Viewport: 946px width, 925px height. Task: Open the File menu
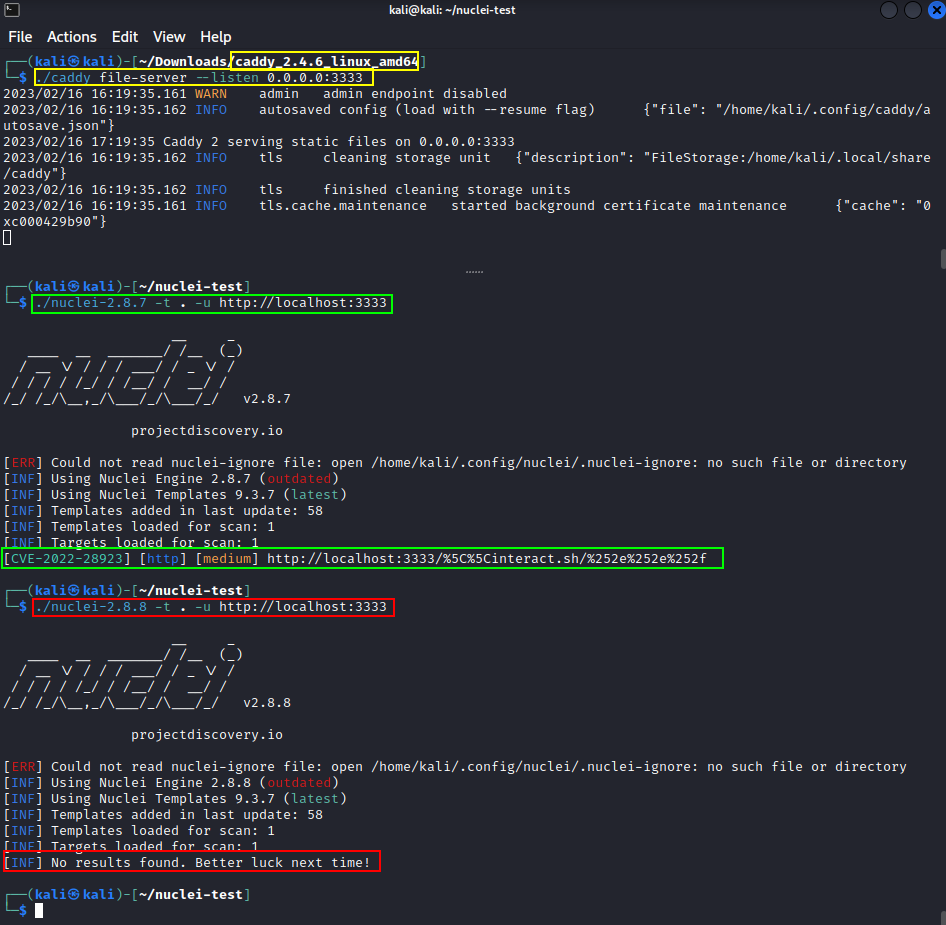[x=20, y=37]
